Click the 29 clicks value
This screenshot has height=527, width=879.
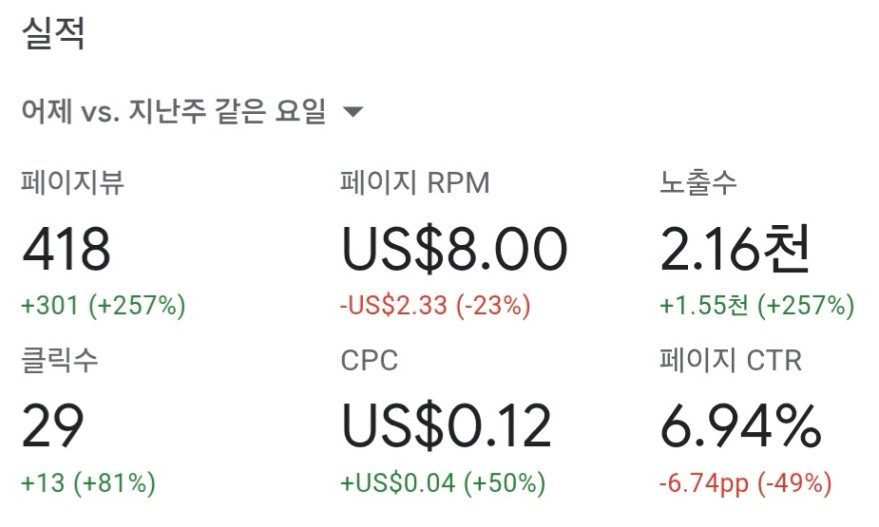point(53,426)
